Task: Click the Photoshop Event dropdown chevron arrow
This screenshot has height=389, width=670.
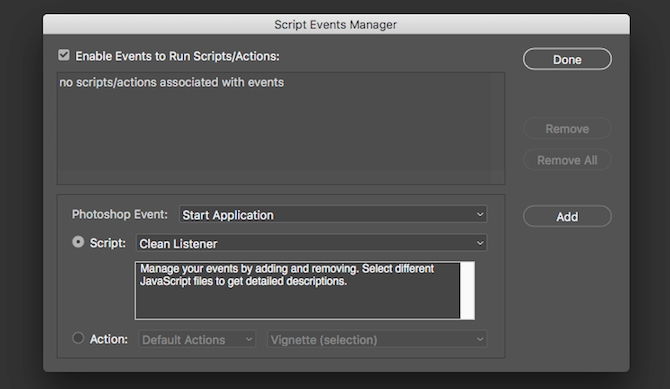Action: [x=480, y=215]
